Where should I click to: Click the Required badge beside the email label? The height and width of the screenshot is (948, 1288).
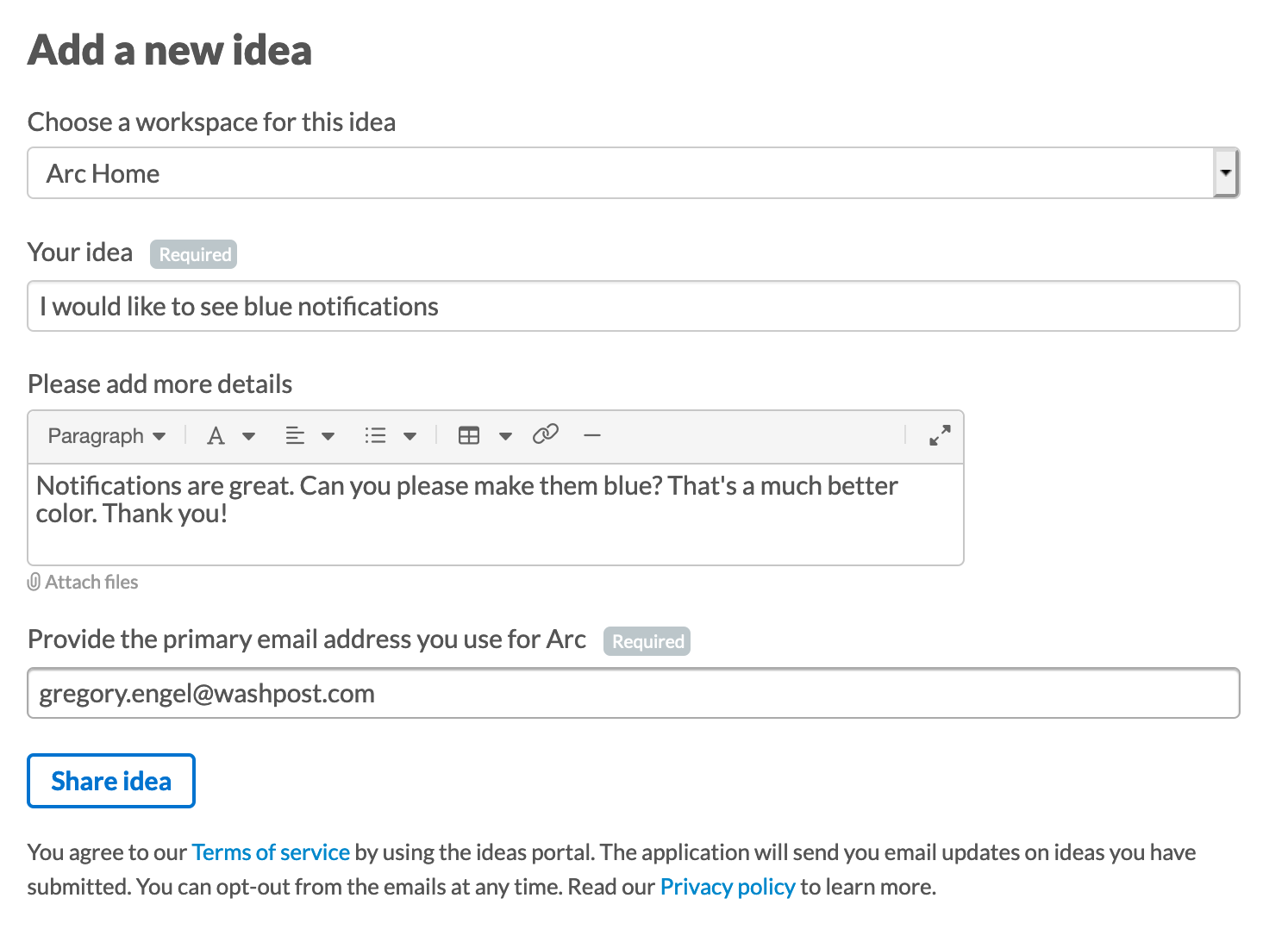(647, 641)
